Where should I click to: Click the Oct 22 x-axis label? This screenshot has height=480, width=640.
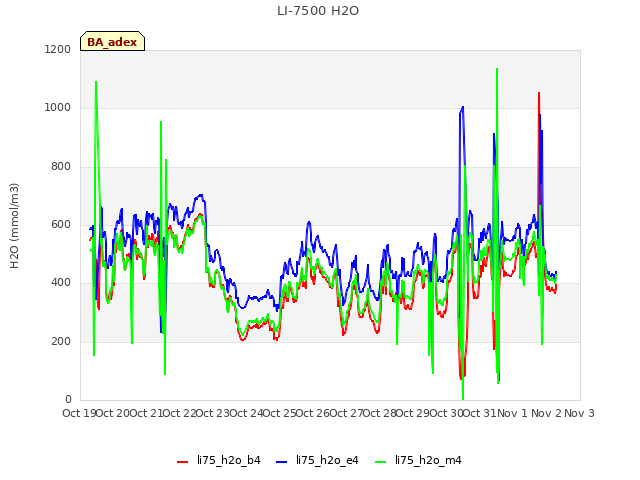coord(179,413)
